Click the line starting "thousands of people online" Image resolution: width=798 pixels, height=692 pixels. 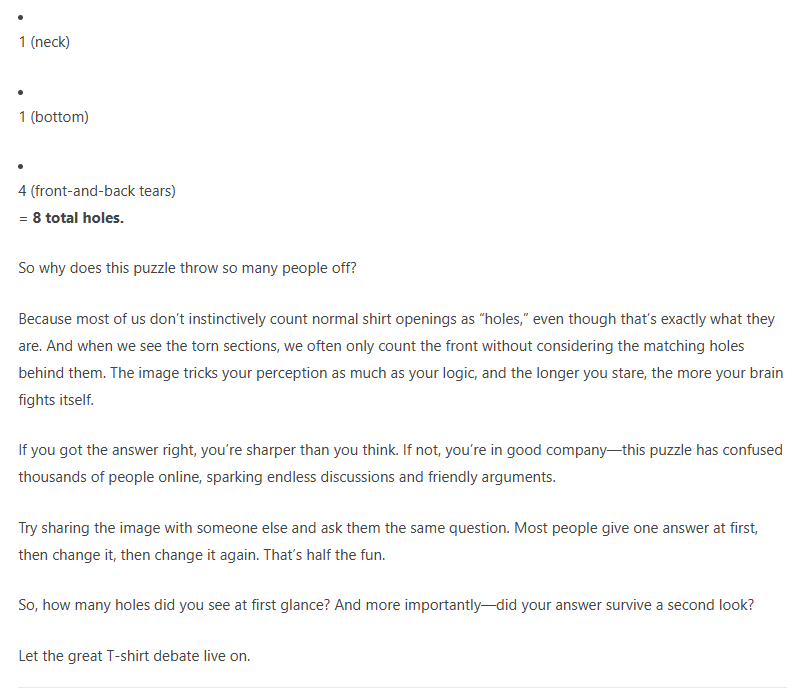pos(286,476)
